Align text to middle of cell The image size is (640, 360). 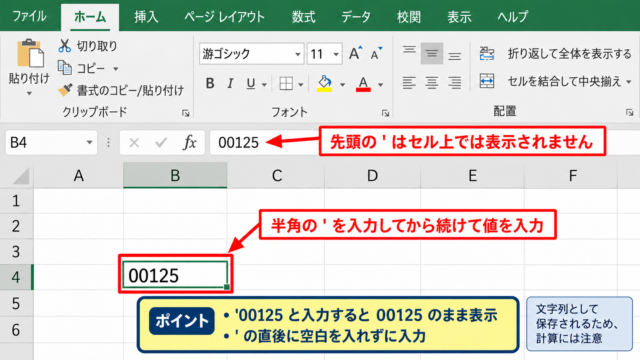[x=432, y=53]
